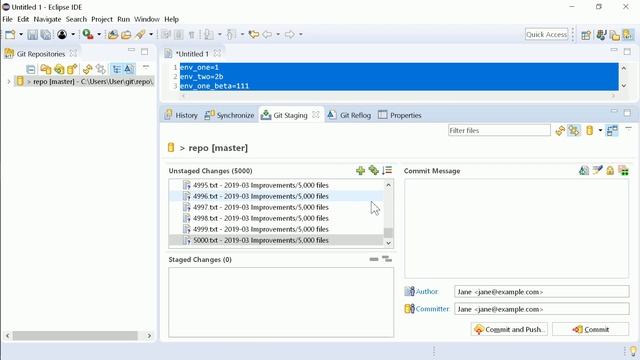Open Back history dropdown arrow
This screenshot has height=360, width=640.
278,35
